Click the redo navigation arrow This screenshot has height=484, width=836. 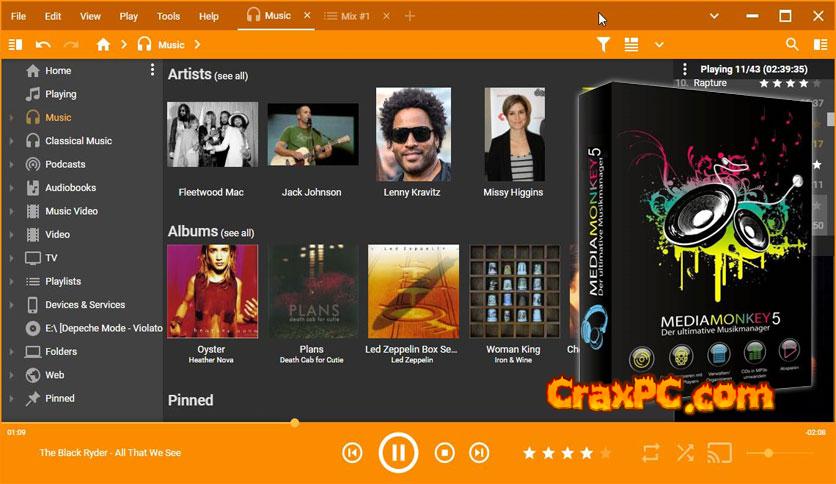click(71, 45)
